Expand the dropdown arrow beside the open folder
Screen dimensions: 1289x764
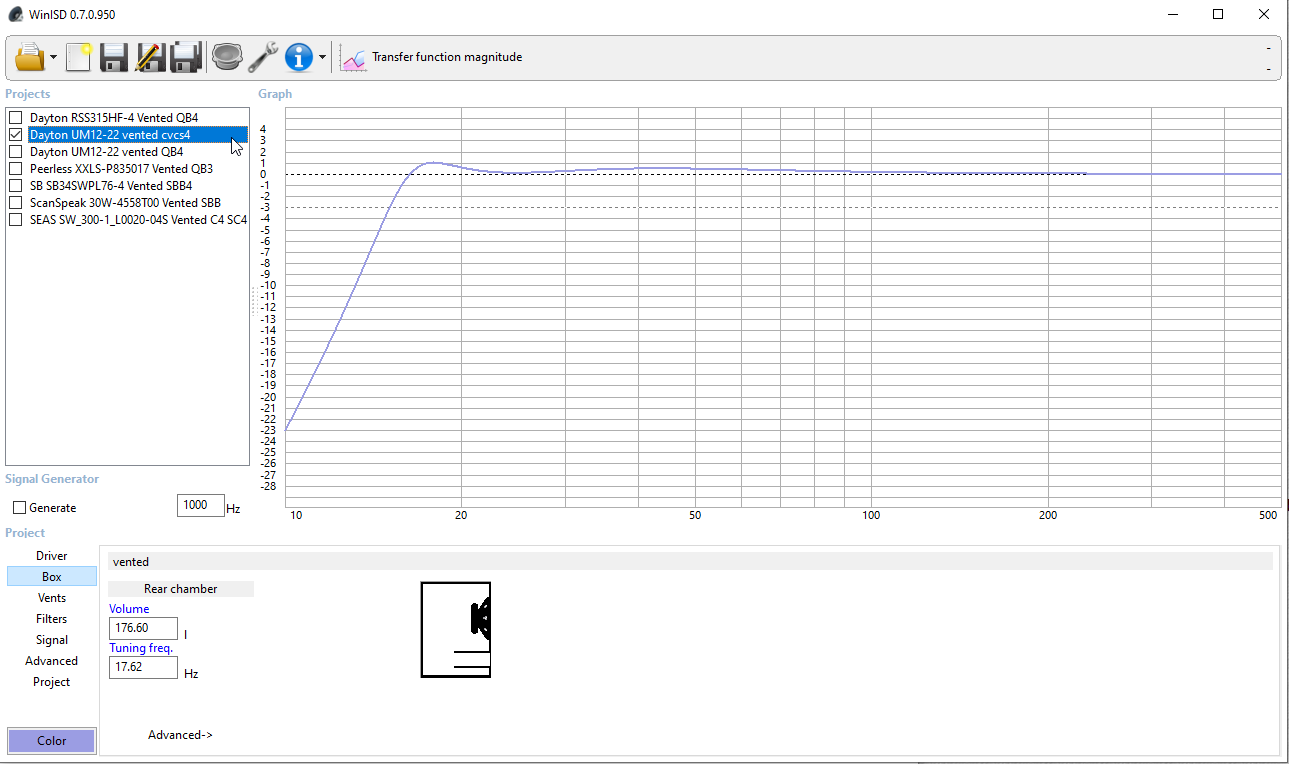(x=54, y=58)
